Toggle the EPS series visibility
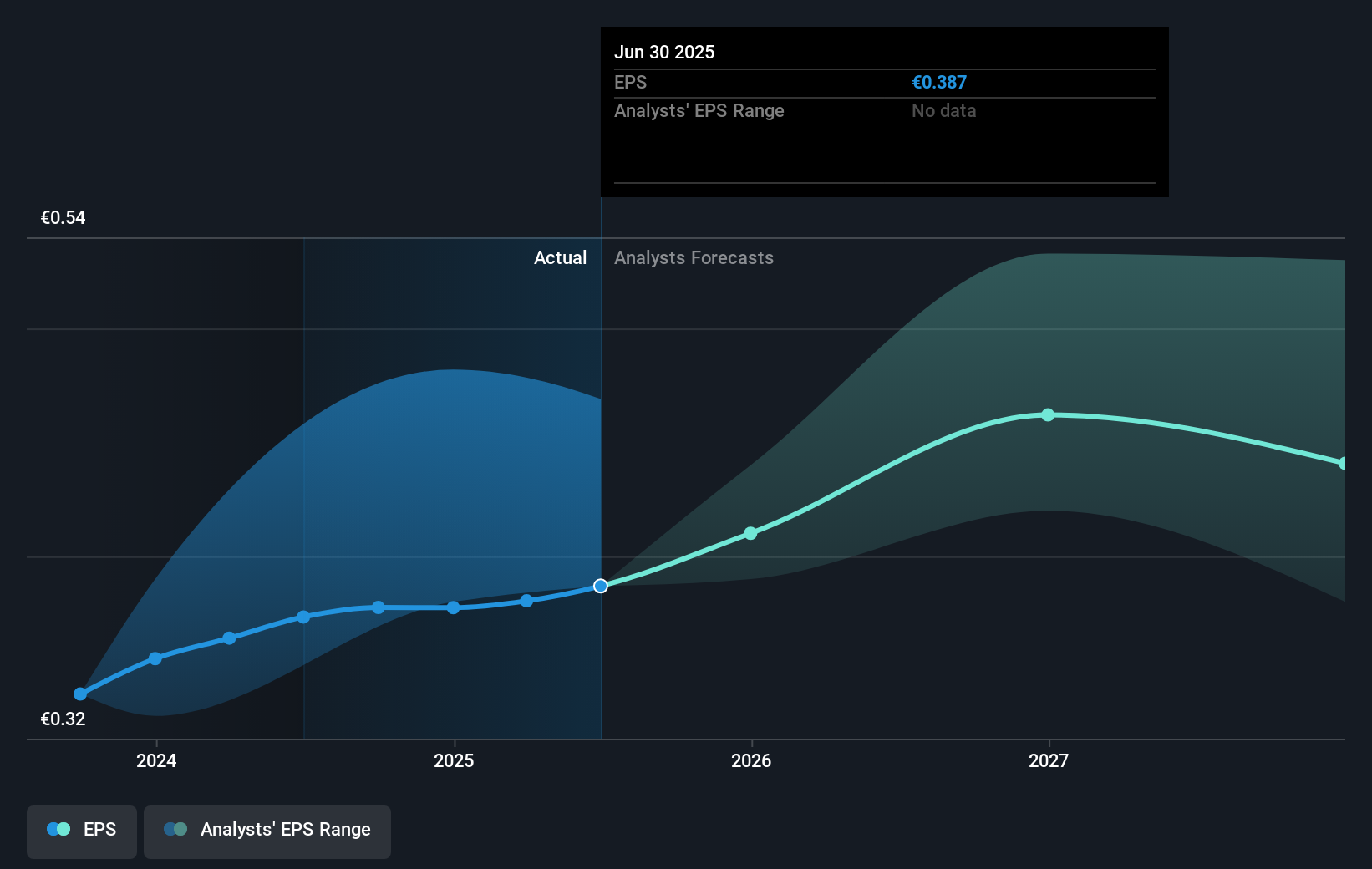Image resolution: width=1372 pixels, height=869 pixels. point(81,831)
